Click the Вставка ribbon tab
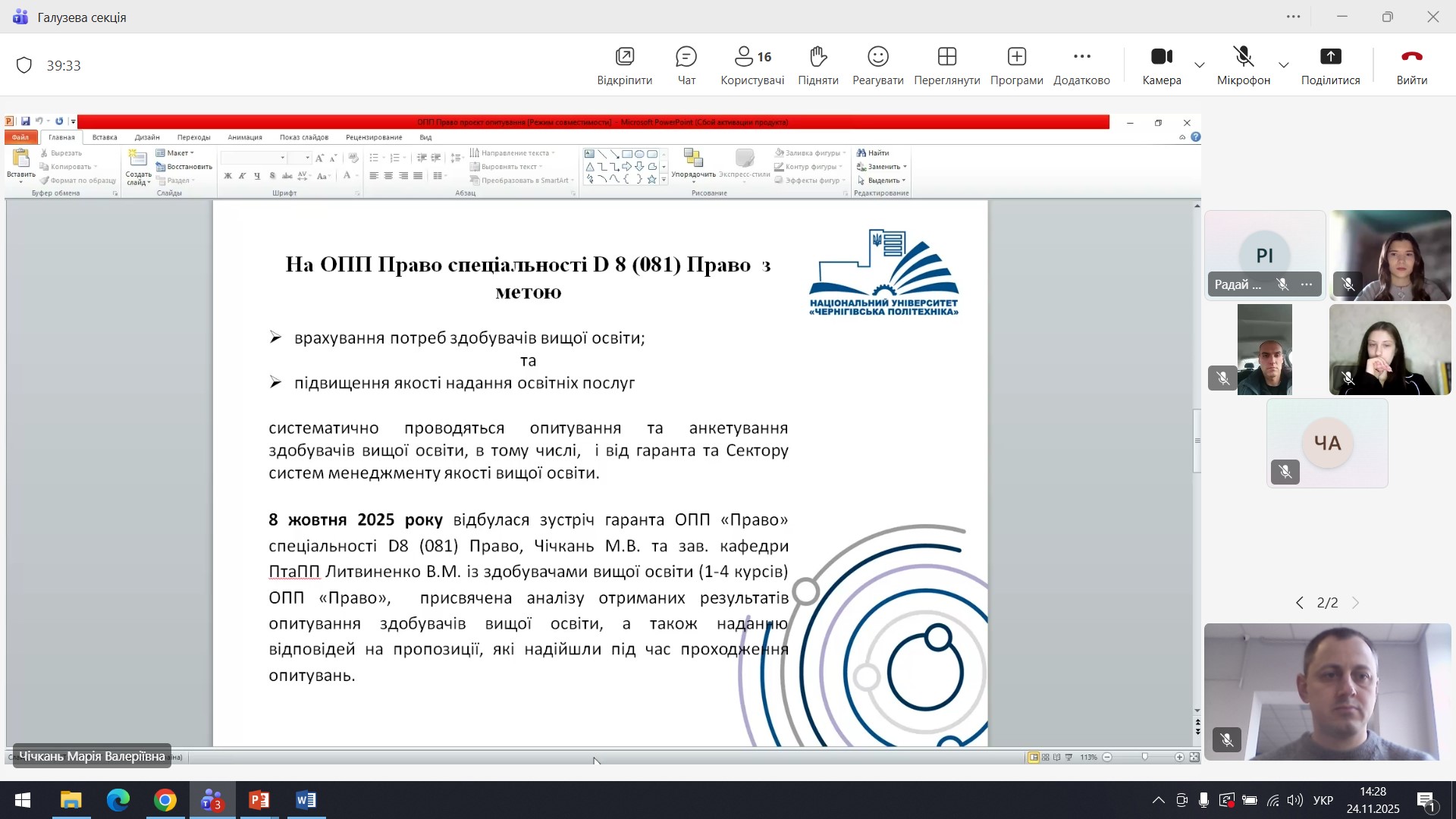The image size is (1456, 819). (x=105, y=137)
